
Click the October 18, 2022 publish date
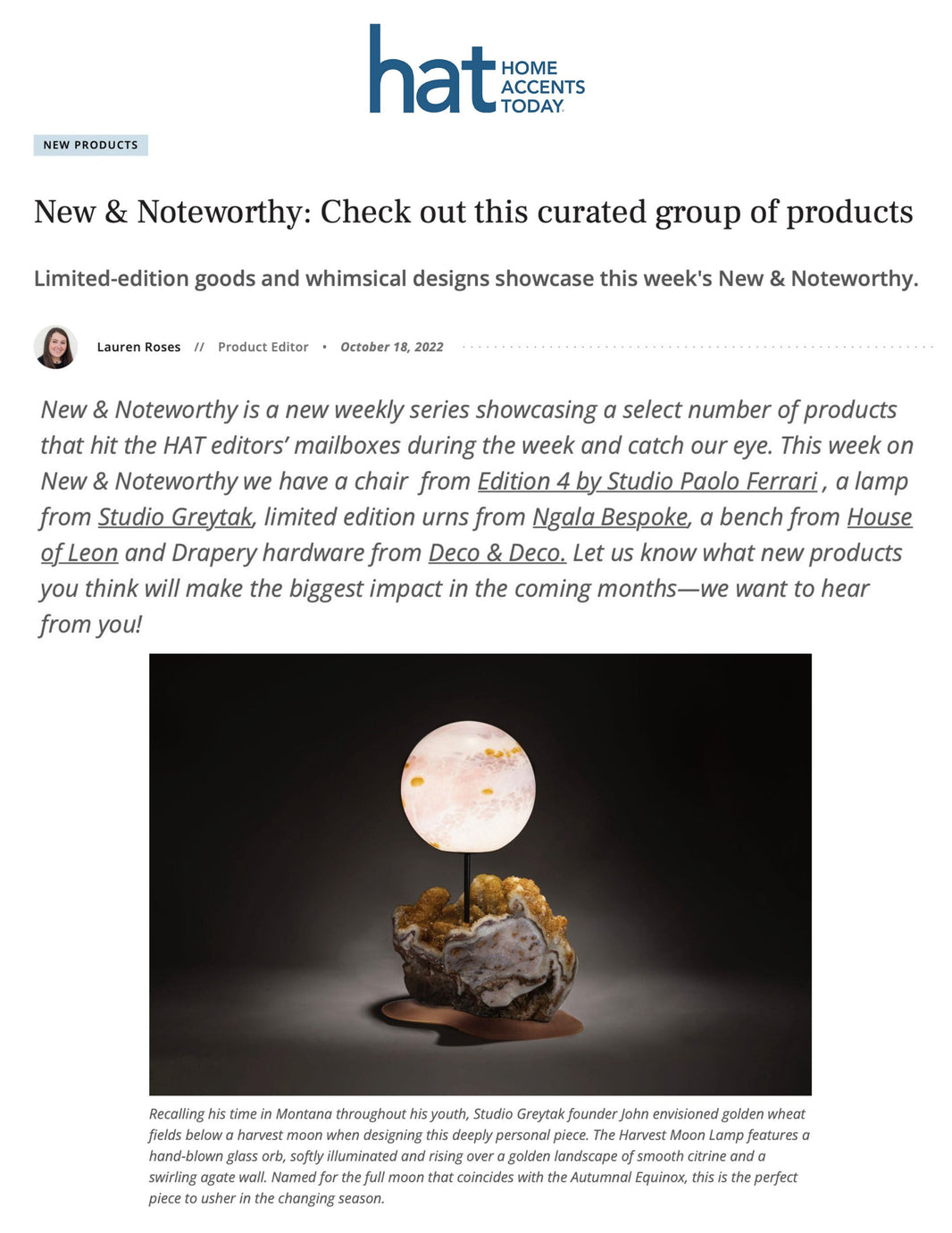pos(391,347)
